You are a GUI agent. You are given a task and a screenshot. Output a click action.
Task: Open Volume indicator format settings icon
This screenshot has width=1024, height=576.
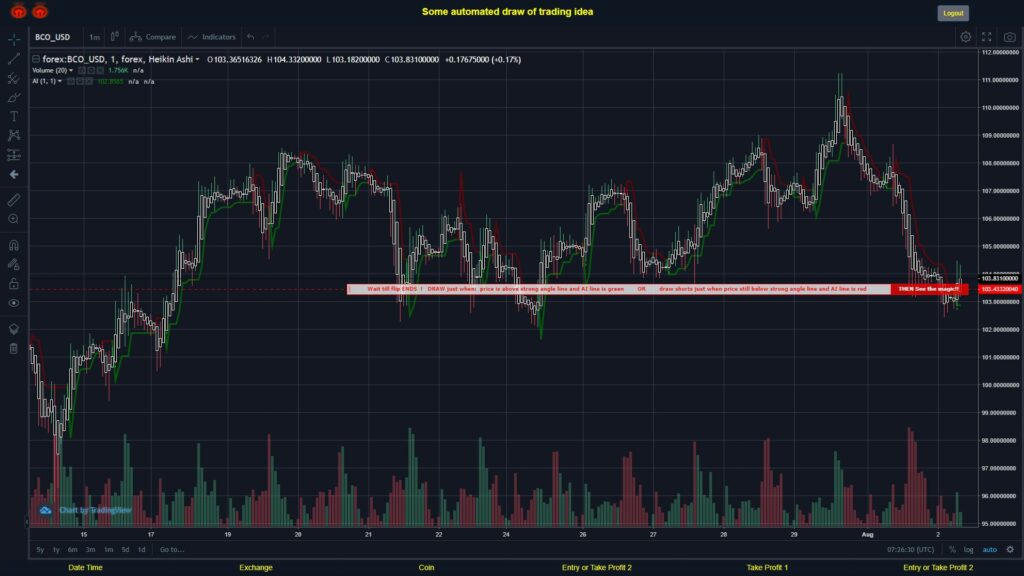coord(91,71)
